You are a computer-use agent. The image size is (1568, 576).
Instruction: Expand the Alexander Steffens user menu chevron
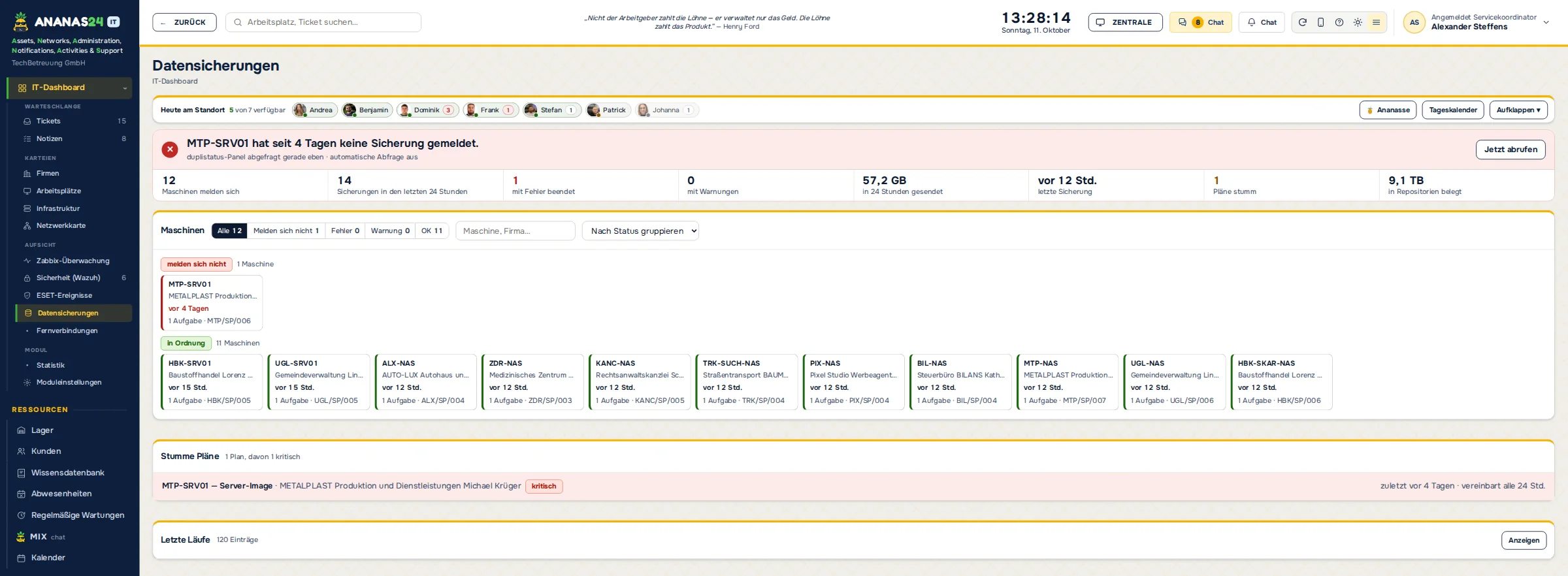pos(1546,22)
